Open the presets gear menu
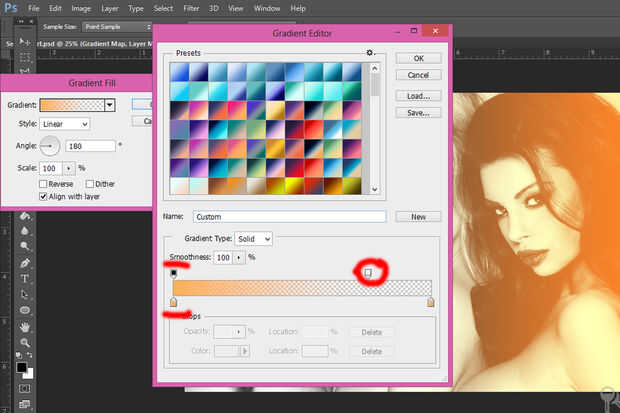Viewport: 620px width, 413px height. tap(370, 53)
